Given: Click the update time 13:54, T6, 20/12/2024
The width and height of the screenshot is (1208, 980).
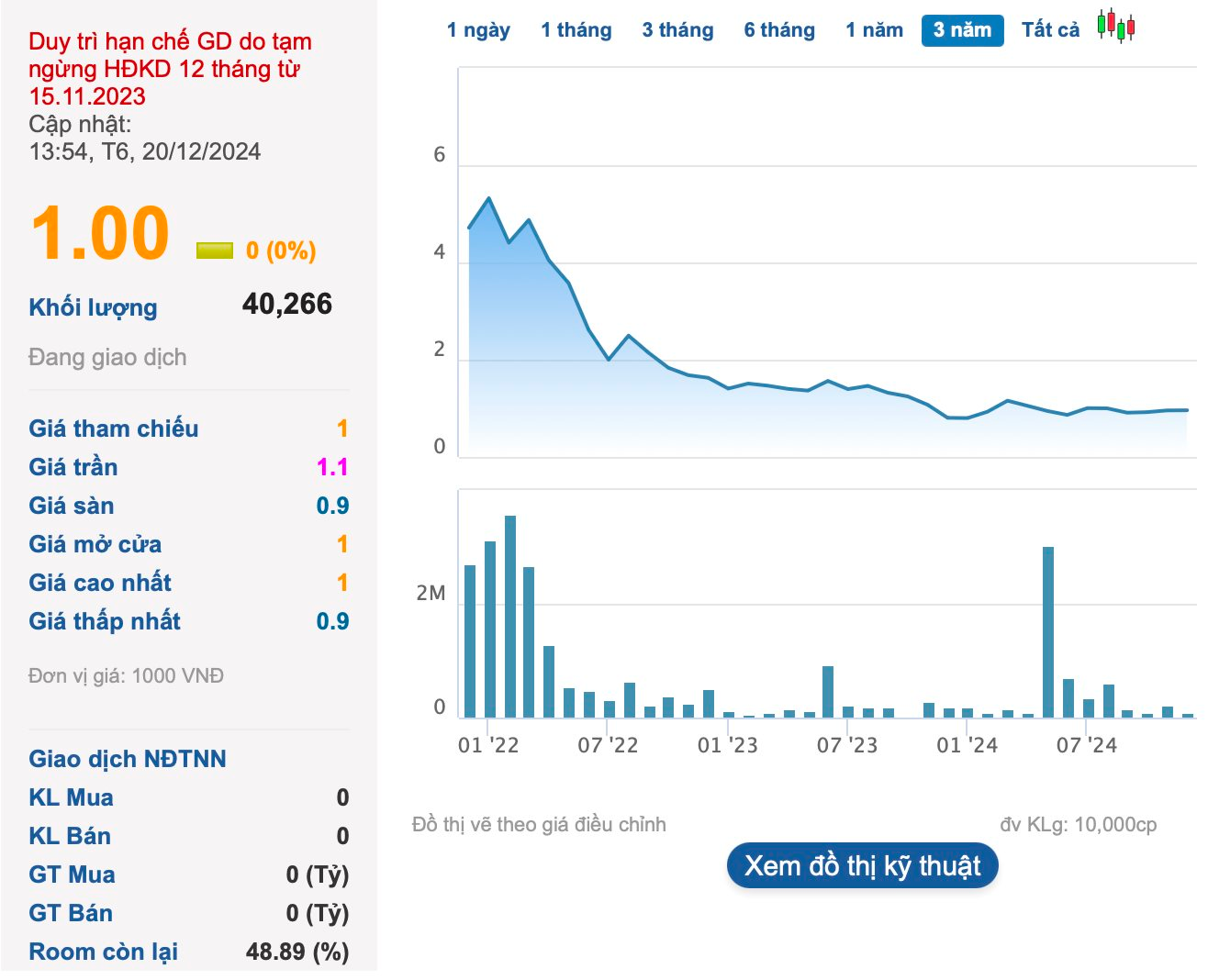Looking at the screenshot, I should (x=145, y=151).
